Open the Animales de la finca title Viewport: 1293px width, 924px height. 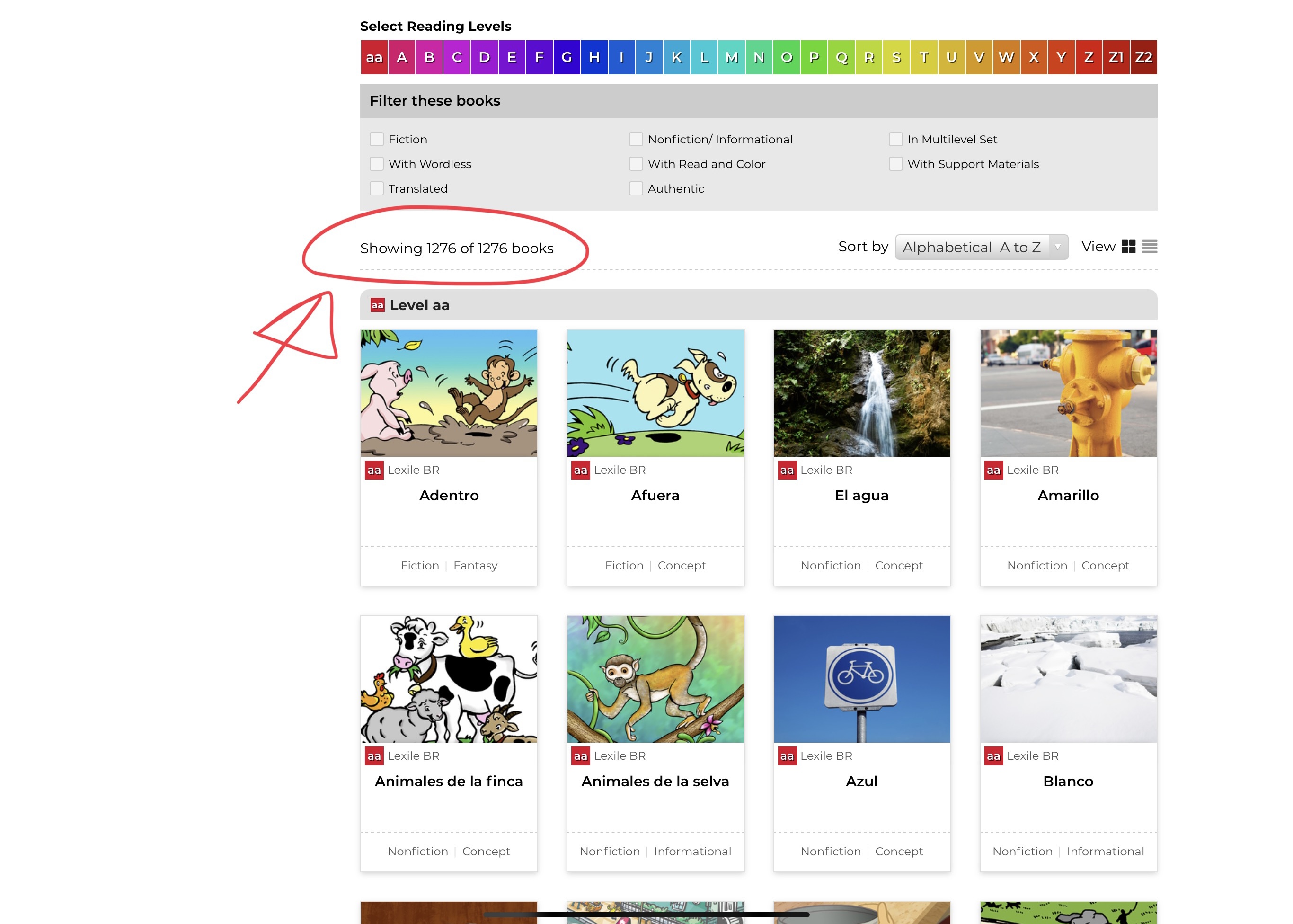[448, 781]
